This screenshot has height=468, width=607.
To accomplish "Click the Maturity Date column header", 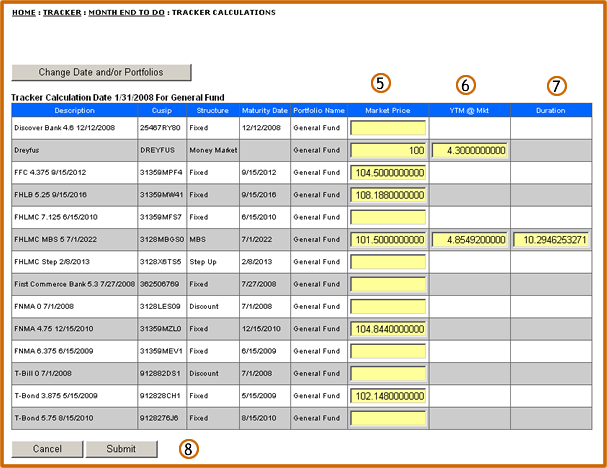I will [265, 110].
